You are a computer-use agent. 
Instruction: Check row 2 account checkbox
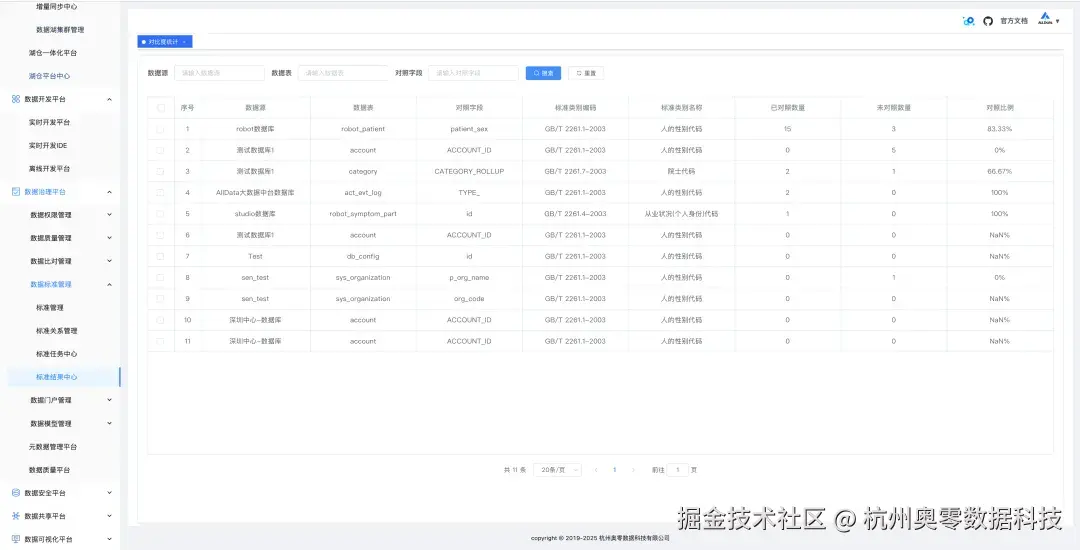[x=160, y=150]
